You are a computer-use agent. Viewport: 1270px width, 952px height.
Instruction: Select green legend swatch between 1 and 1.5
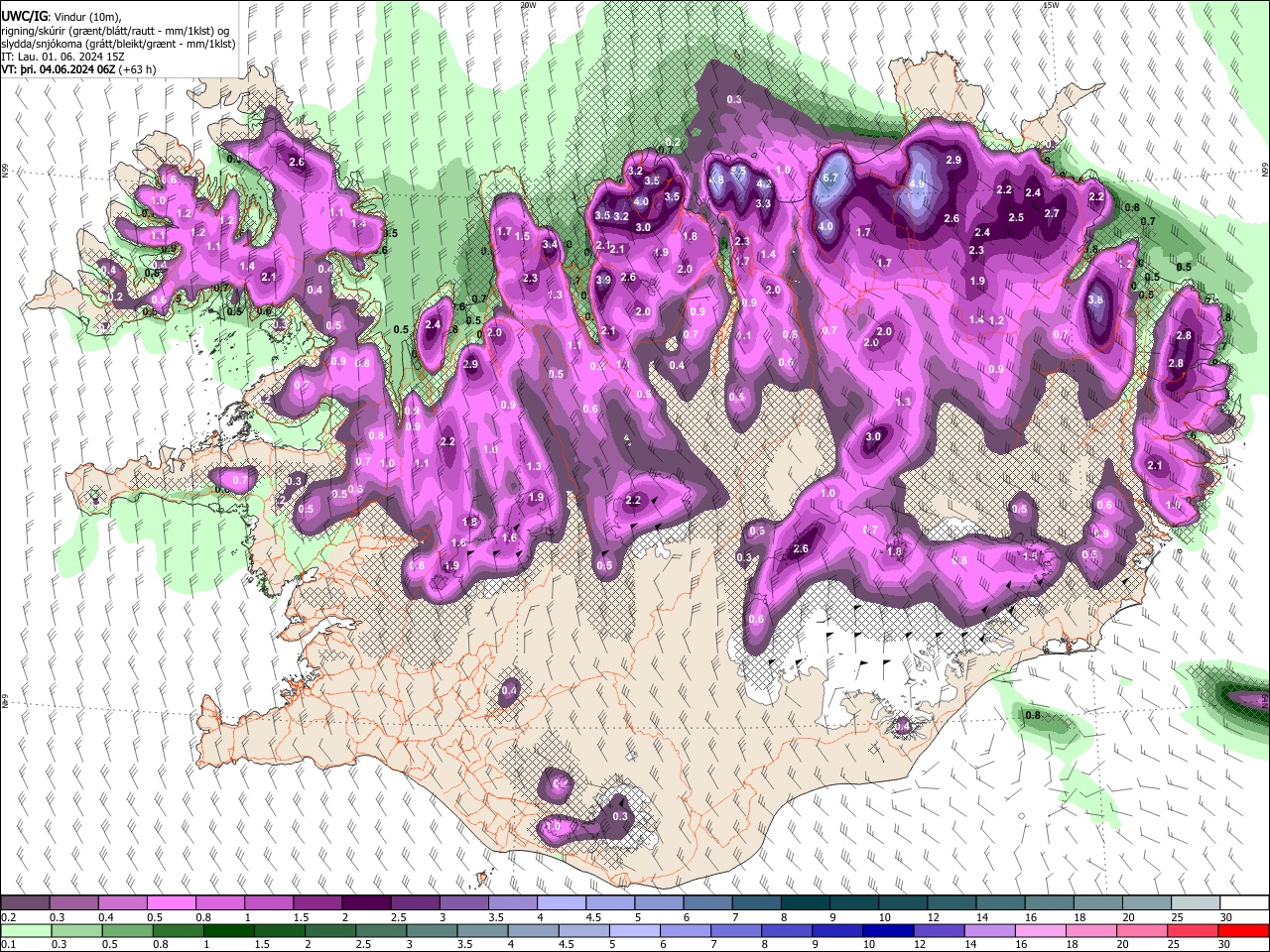[x=228, y=930]
